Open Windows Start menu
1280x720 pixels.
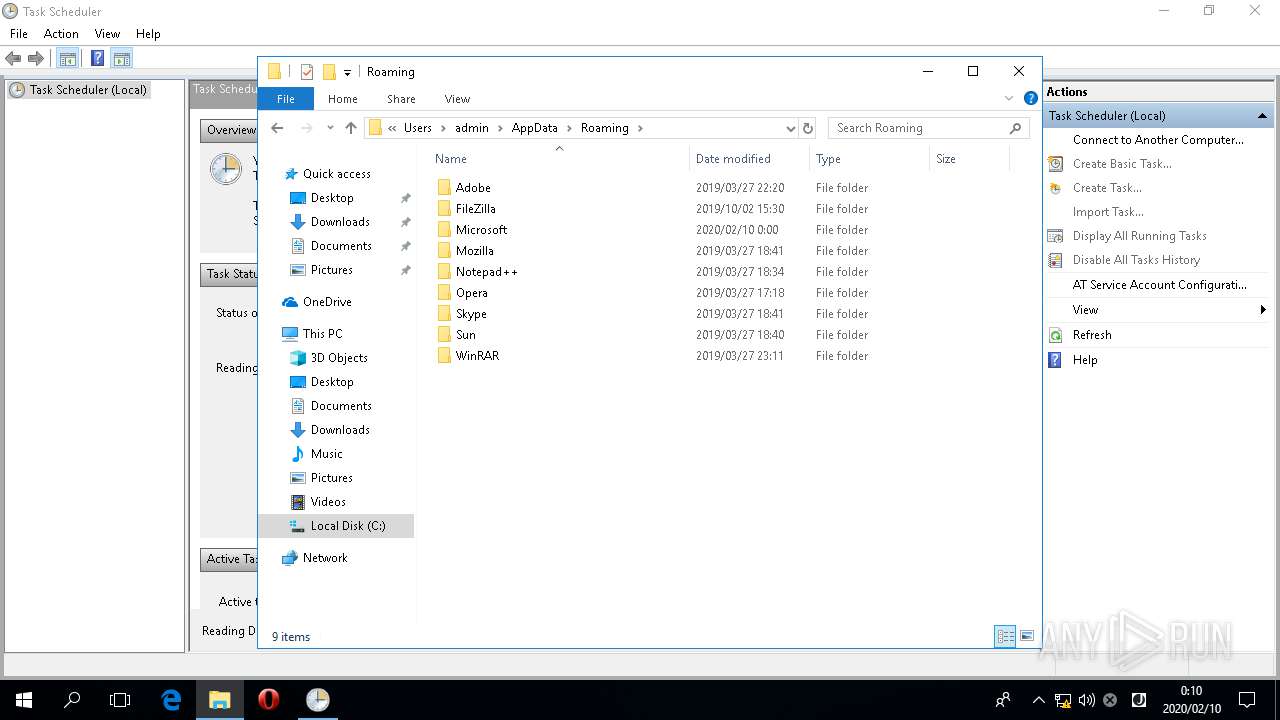tap(24, 700)
